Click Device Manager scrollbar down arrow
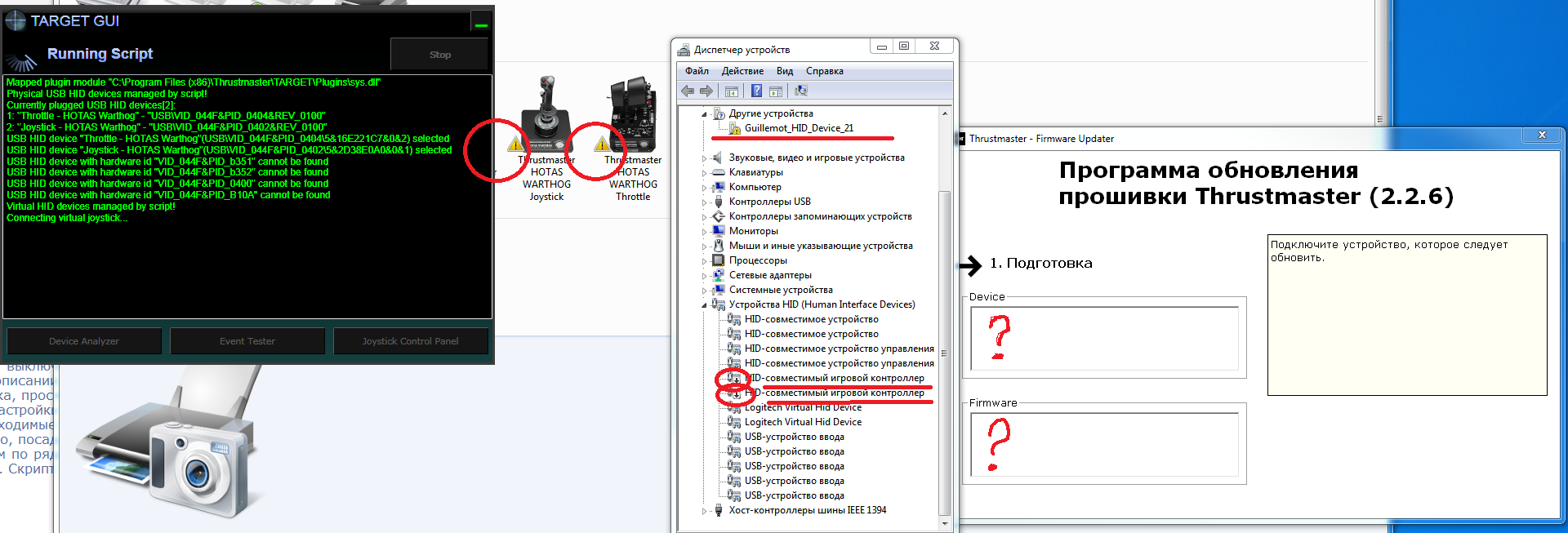 (945, 523)
